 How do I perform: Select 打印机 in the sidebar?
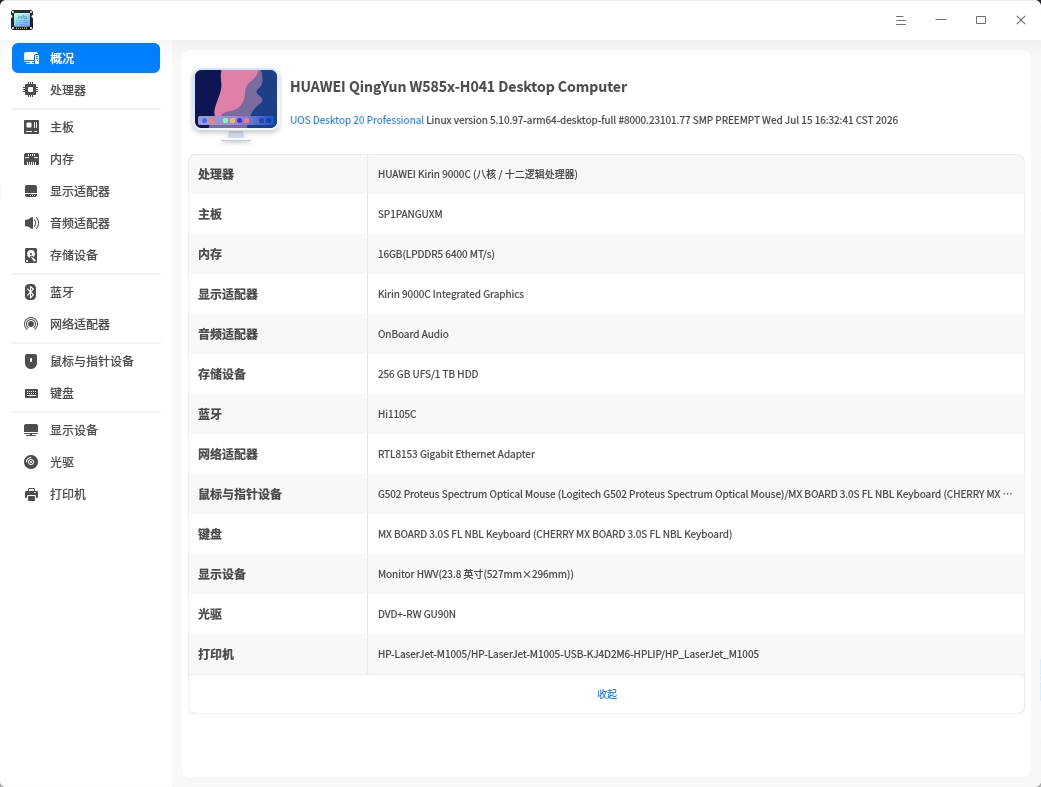pos(86,494)
